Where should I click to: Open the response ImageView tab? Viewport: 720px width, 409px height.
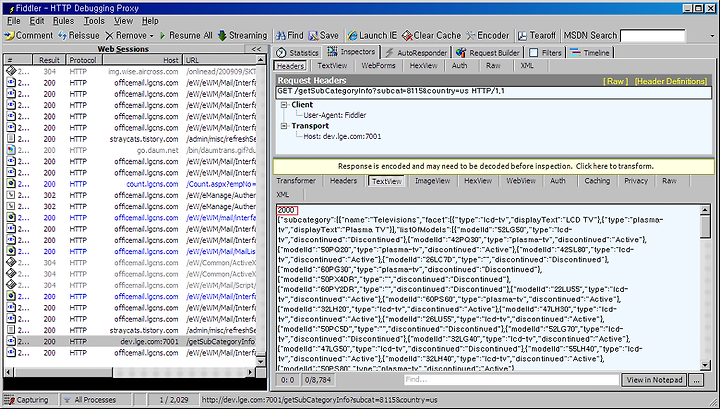pos(433,181)
